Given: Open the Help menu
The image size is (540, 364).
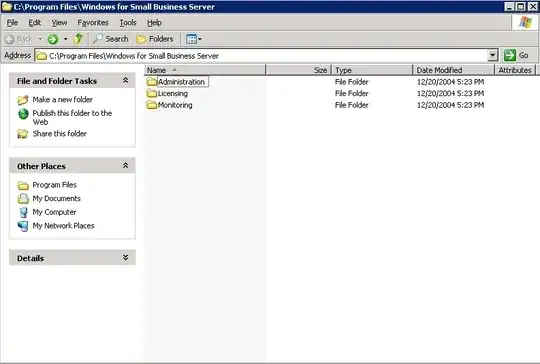Looking at the screenshot, I should [154, 23].
